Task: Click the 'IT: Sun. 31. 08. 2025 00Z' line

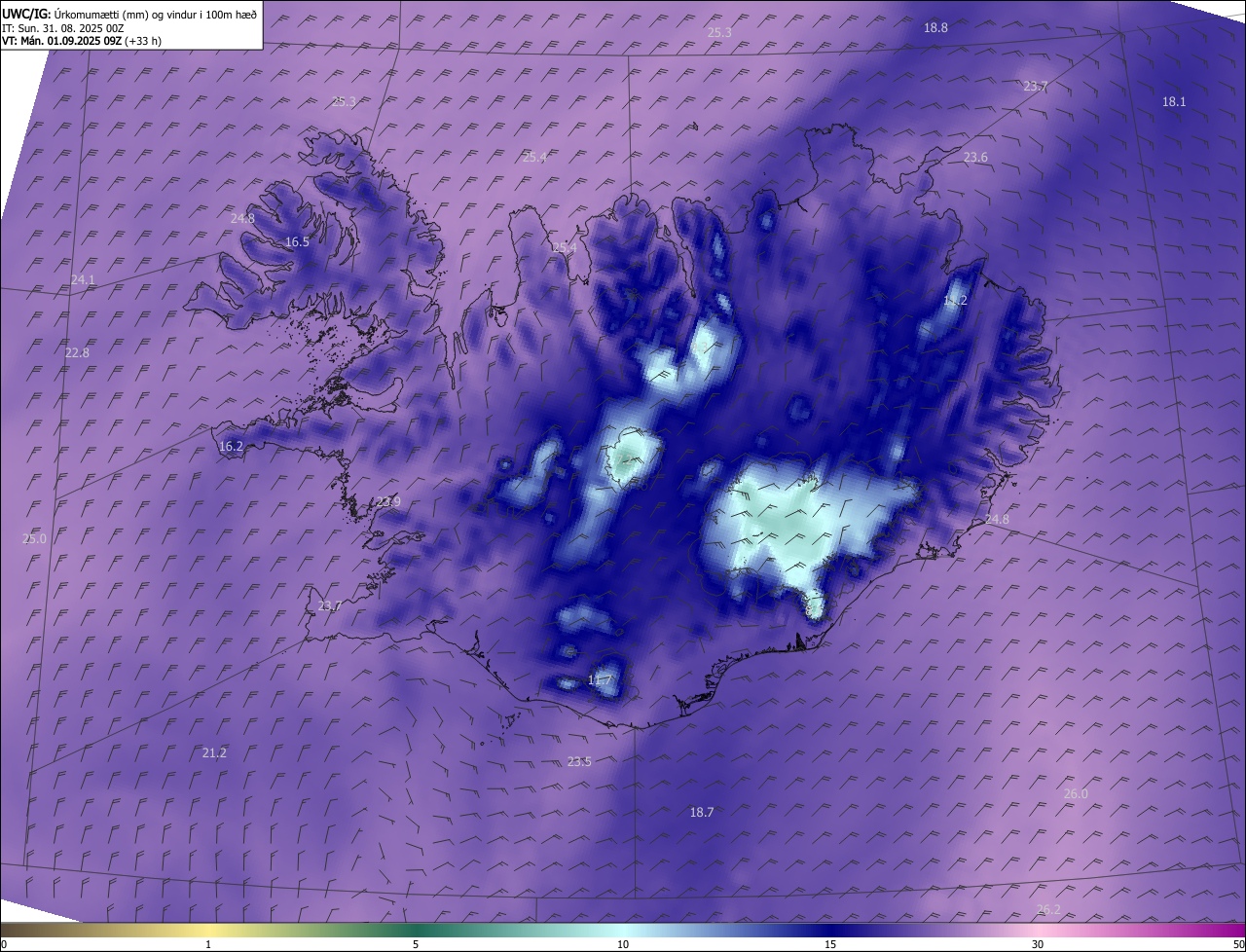Action: tap(62, 28)
